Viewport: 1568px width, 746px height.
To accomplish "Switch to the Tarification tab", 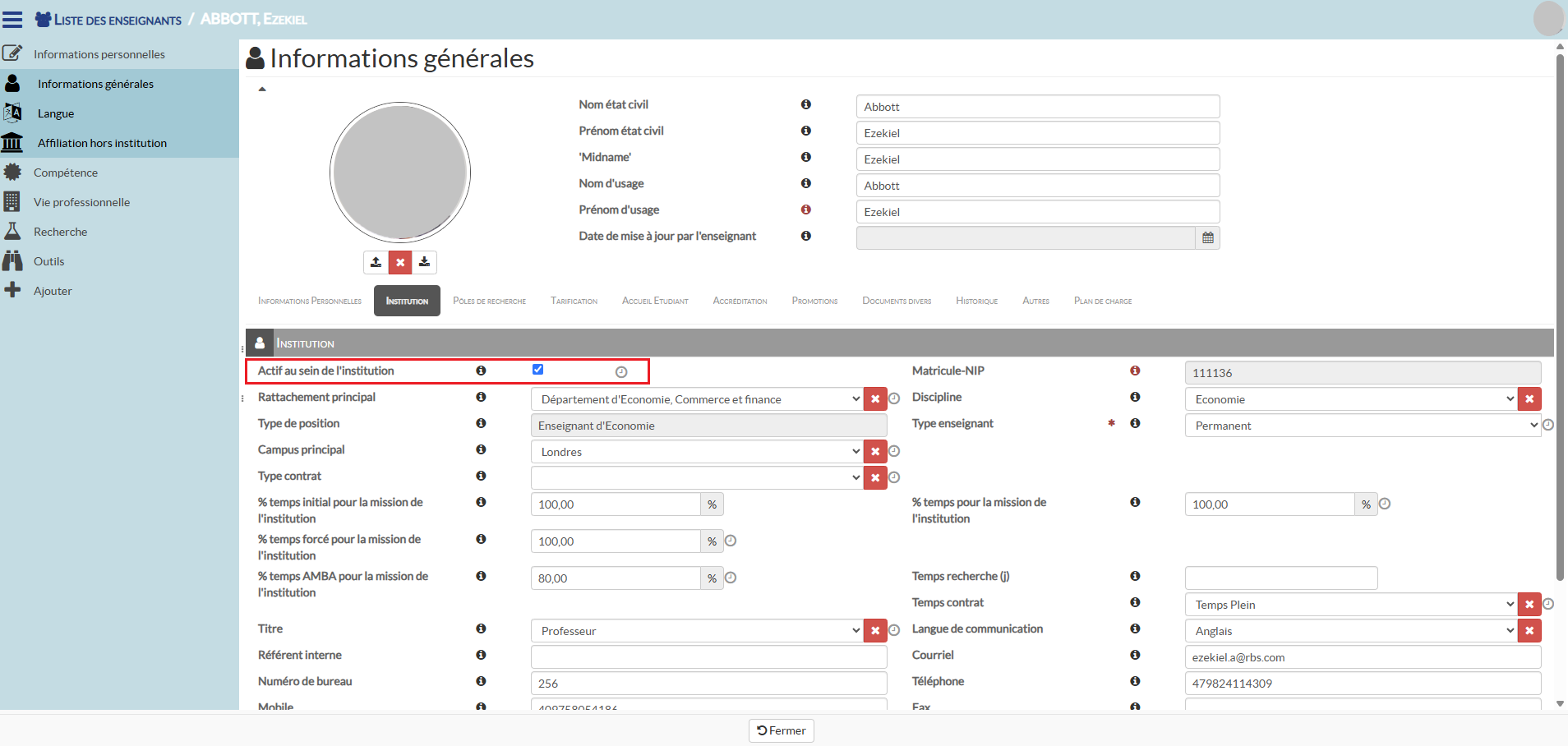I will (574, 301).
